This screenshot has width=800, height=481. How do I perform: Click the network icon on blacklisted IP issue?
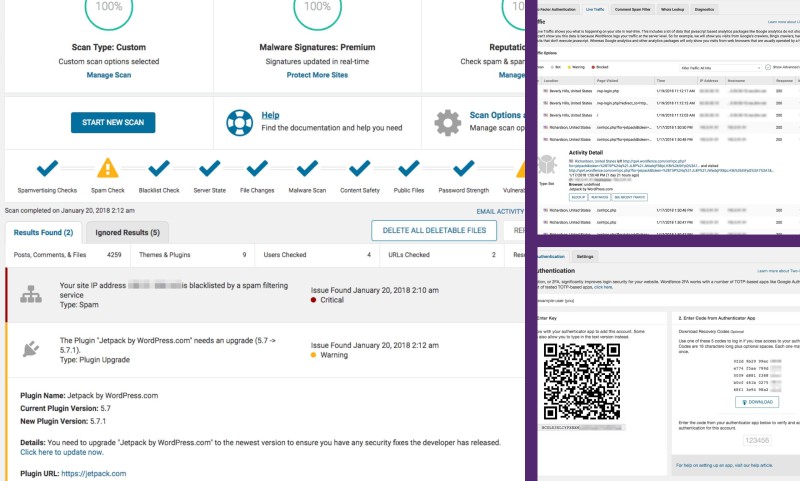(31, 294)
